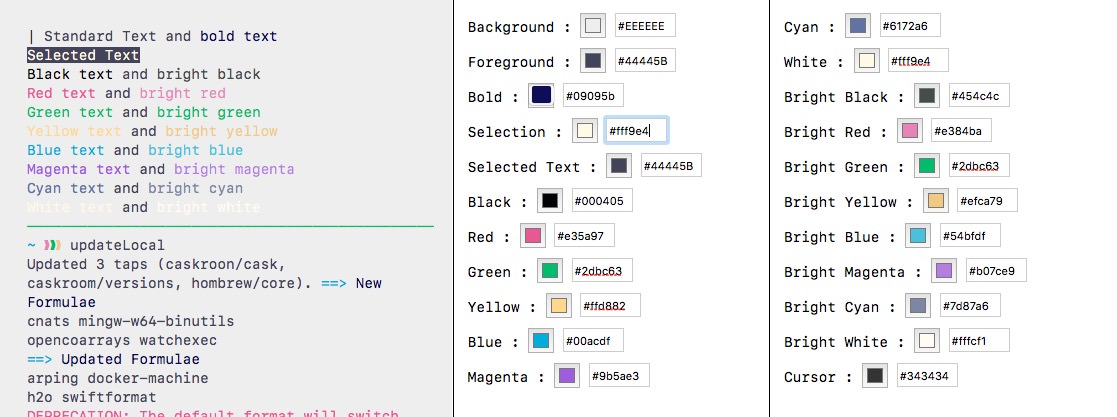Pick the Green color swatch
Image resolution: width=1117 pixels, height=417 pixels.
(550, 271)
